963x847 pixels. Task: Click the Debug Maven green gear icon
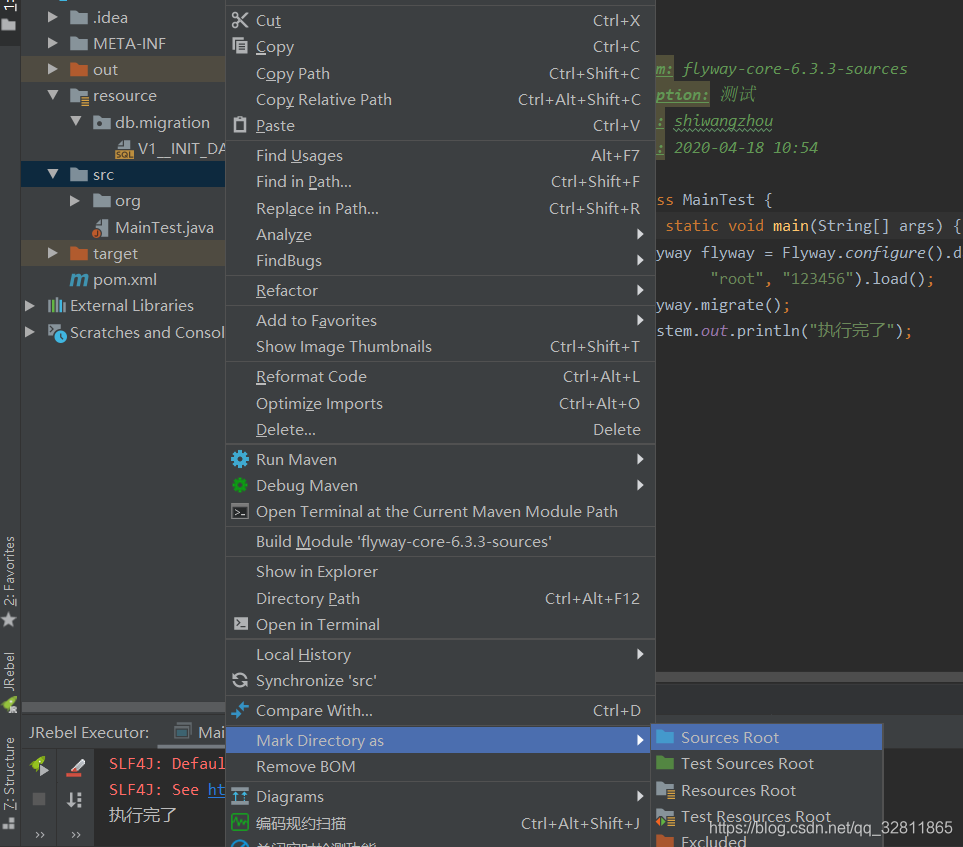pos(240,485)
